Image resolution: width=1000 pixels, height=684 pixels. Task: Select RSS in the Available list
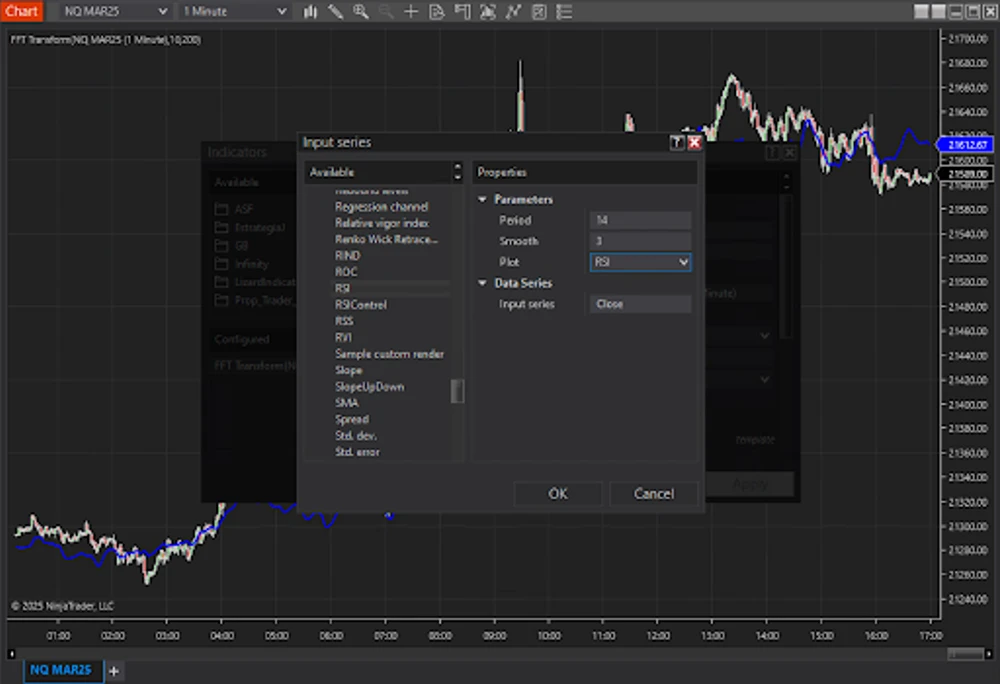click(x=344, y=321)
